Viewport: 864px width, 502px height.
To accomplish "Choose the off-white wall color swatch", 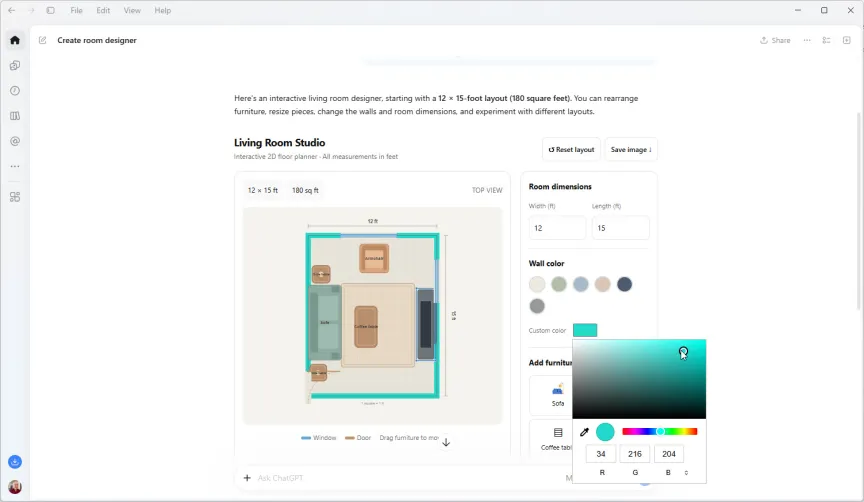I will pyautogui.click(x=537, y=284).
